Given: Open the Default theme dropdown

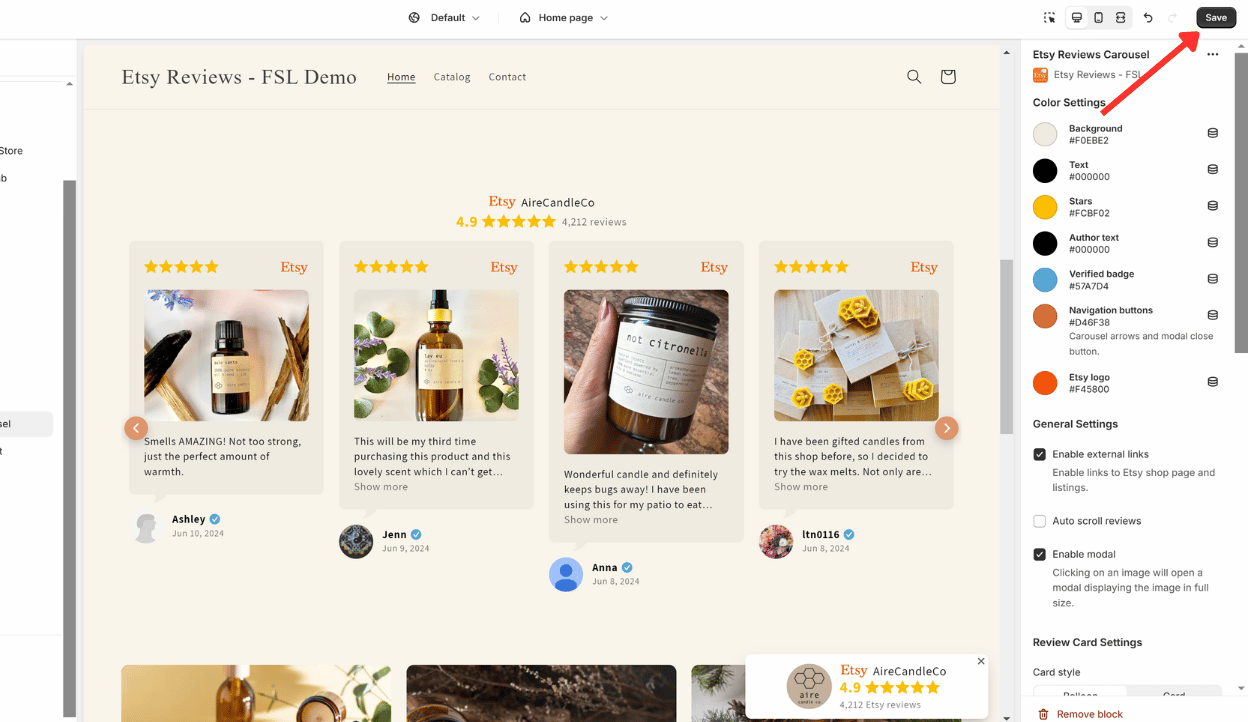Looking at the screenshot, I should tap(444, 18).
